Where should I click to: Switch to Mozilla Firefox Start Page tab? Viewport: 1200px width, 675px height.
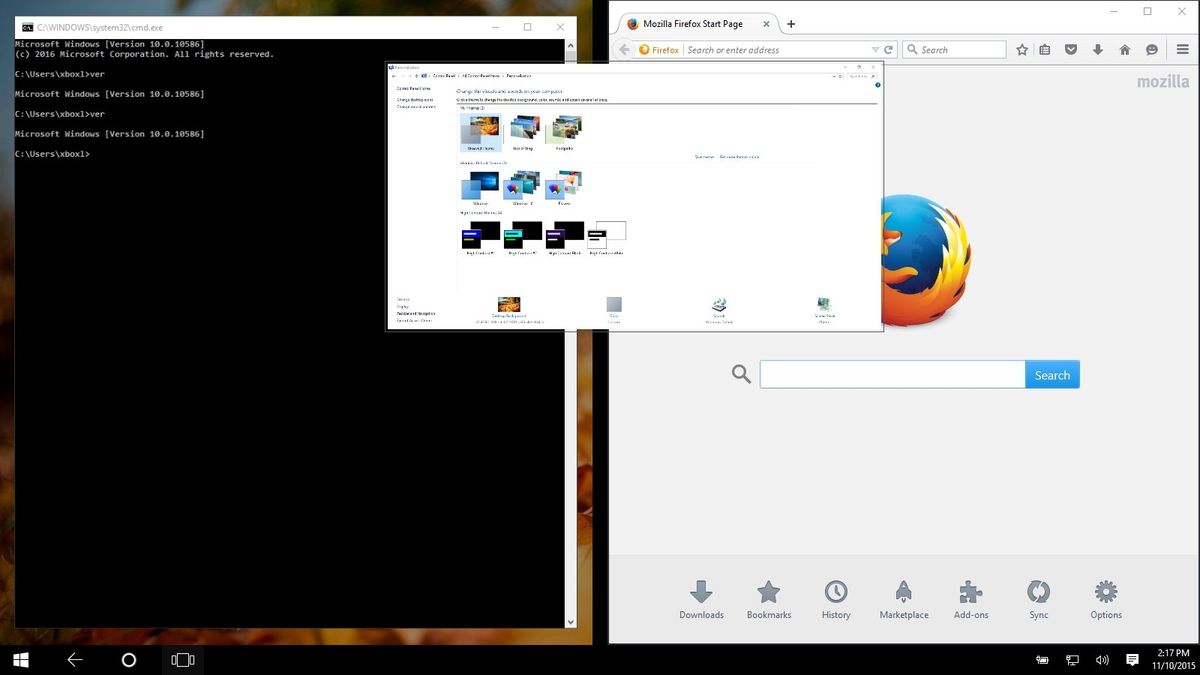coord(692,23)
